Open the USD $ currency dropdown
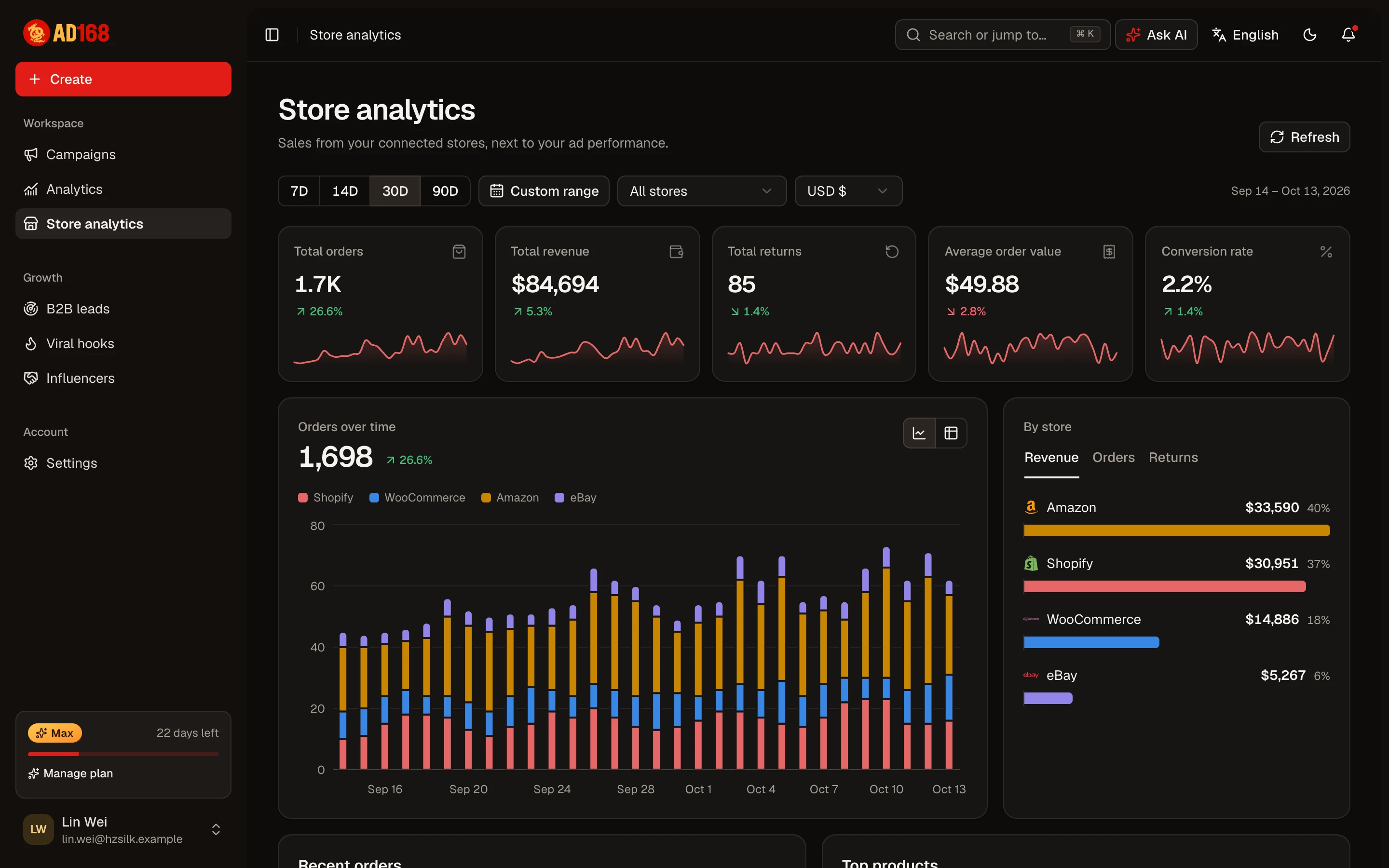 [848, 191]
